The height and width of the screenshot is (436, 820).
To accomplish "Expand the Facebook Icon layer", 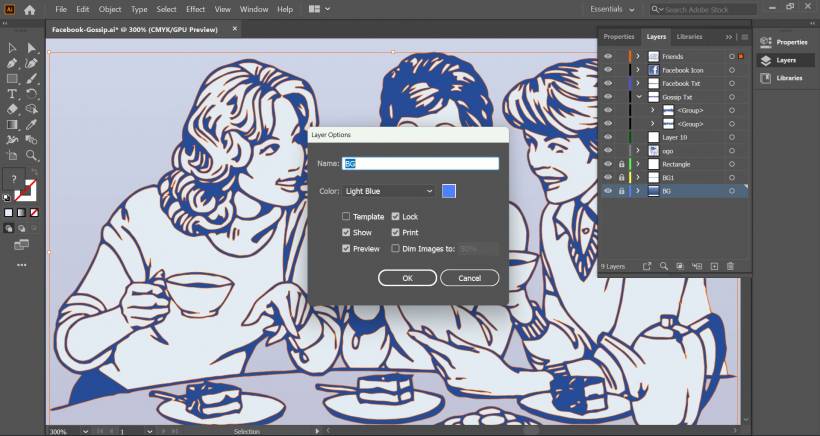I will point(638,70).
